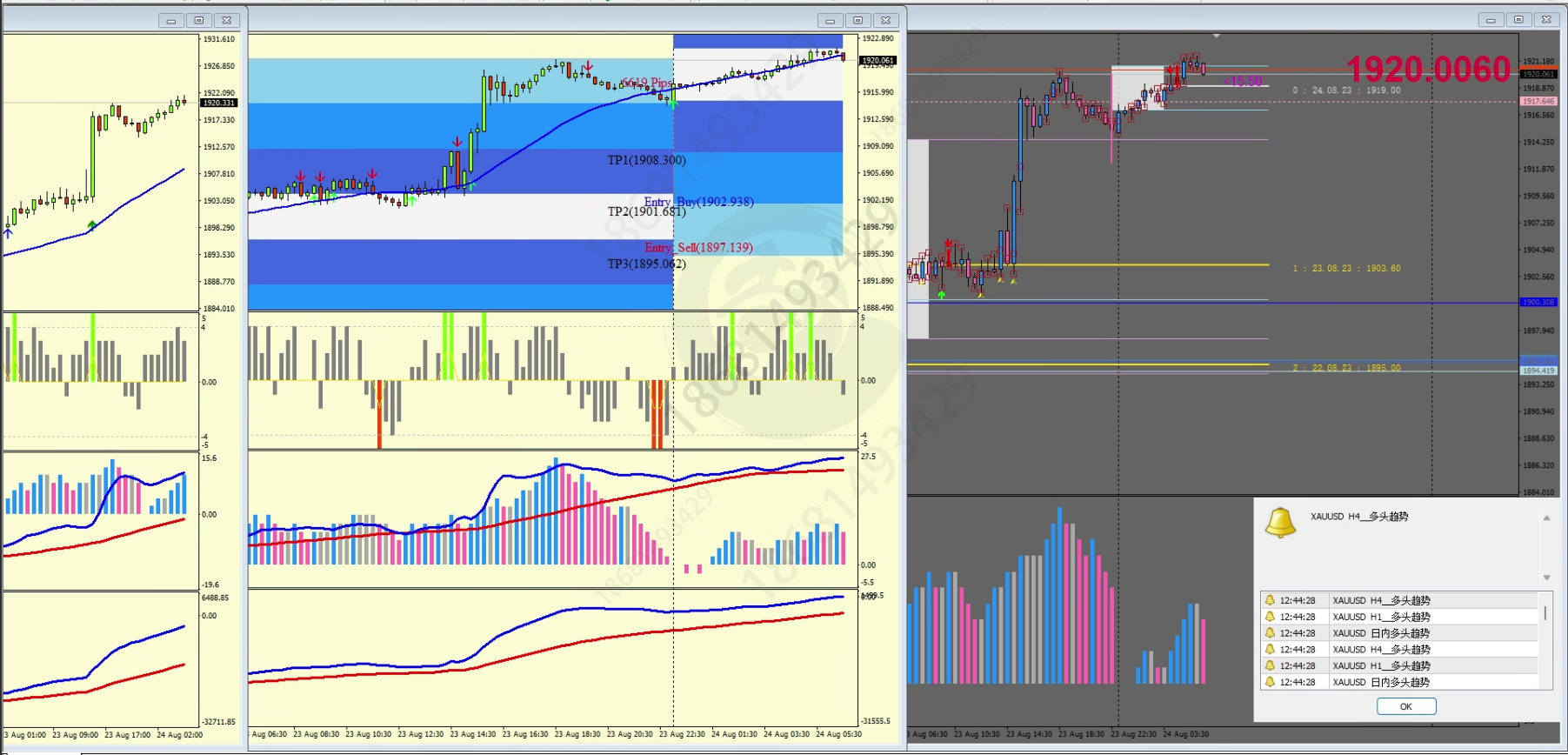Click the alert history list scrollbar thumb
The width and height of the screenshot is (1568, 755).
click(1545, 612)
